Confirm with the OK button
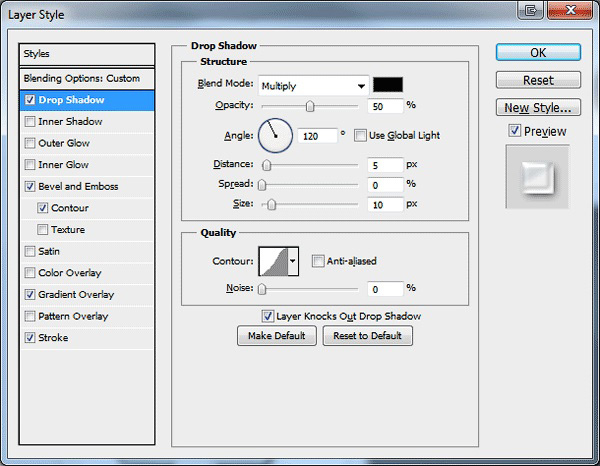 click(538, 52)
